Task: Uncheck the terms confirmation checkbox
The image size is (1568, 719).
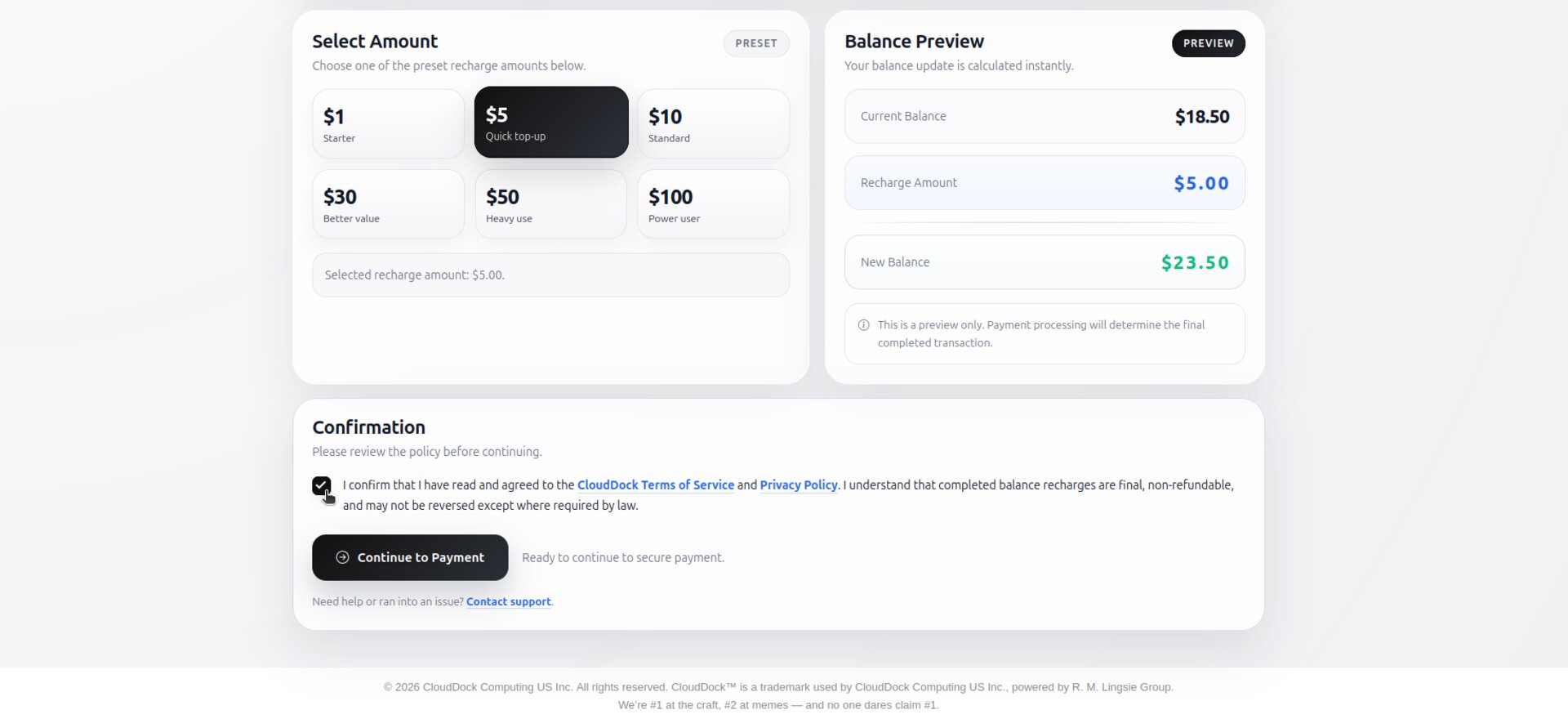Action: tap(321, 486)
